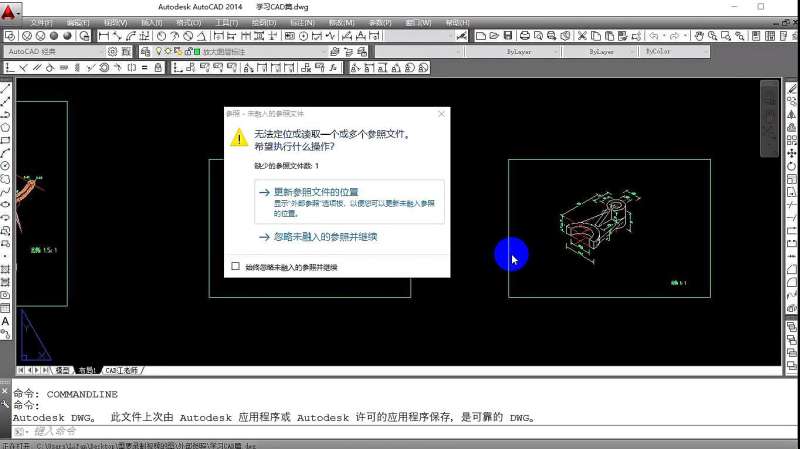Image resolution: width=800 pixels, height=449 pixels.
Task: Click the Undo arrow icon
Action: coord(653,36)
